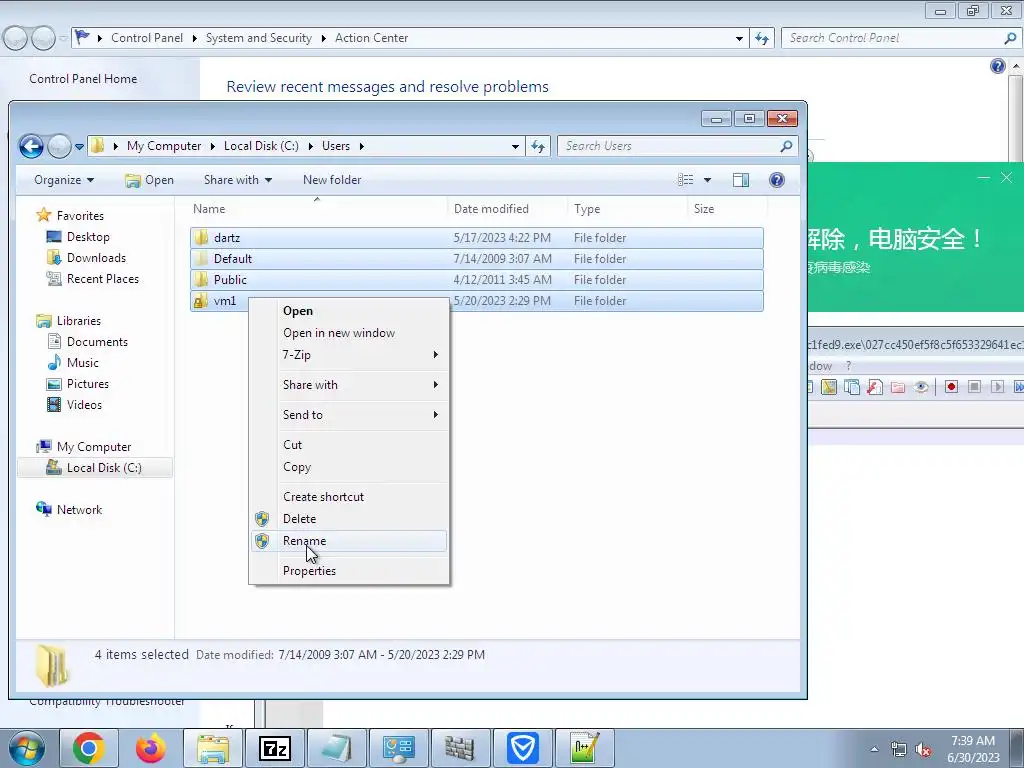Open Firefox from the taskbar
1024x768 pixels.
pos(151,748)
